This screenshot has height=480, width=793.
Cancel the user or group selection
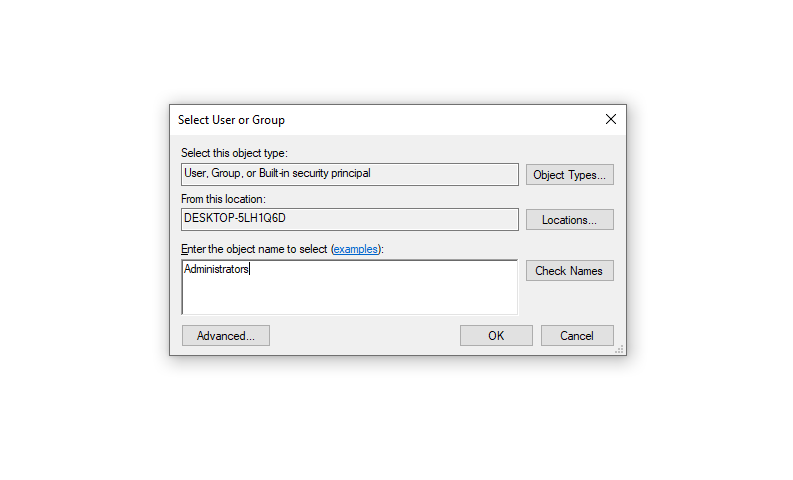[x=577, y=336]
